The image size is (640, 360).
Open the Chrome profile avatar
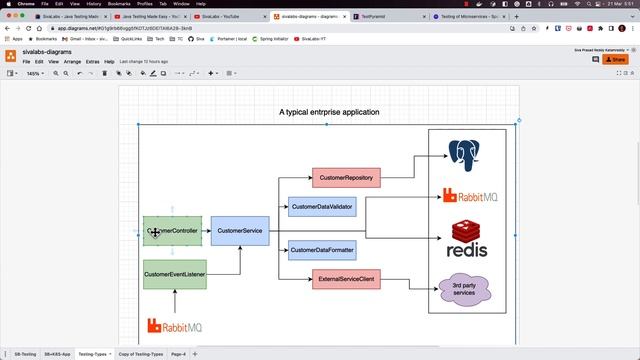pyautogui.click(x=622, y=28)
